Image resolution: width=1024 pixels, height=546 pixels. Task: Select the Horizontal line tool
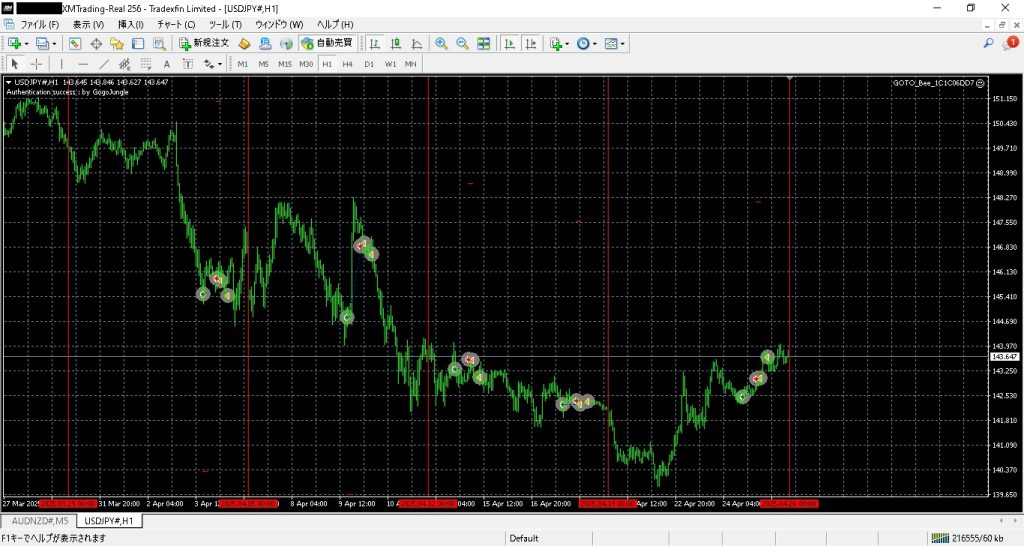click(x=83, y=64)
